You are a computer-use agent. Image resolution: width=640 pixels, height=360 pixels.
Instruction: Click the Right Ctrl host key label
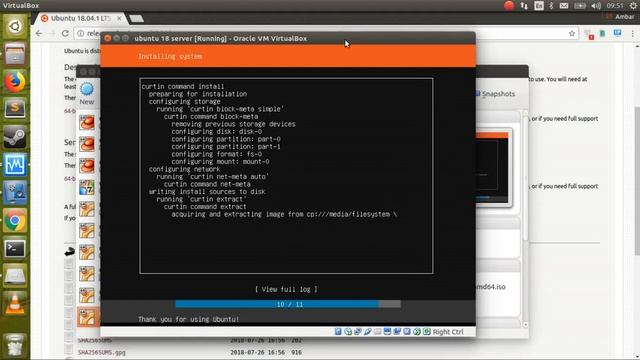[448, 332]
